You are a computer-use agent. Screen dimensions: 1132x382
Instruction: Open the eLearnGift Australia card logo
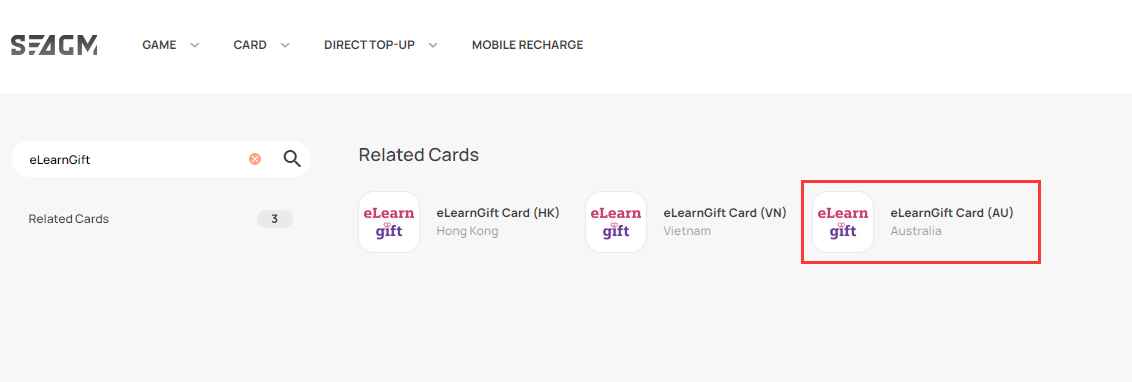[843, 222]
